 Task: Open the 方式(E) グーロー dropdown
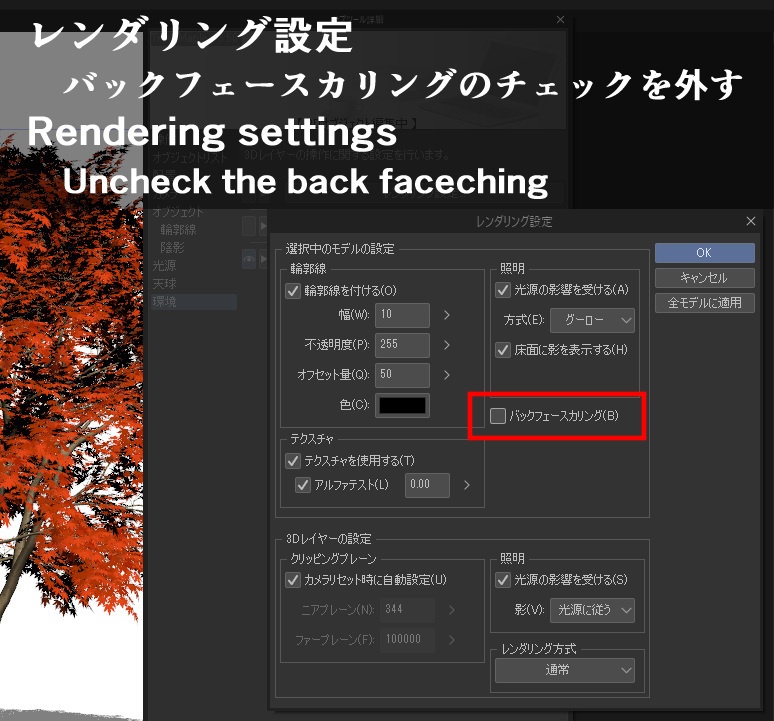click(592, 320)
